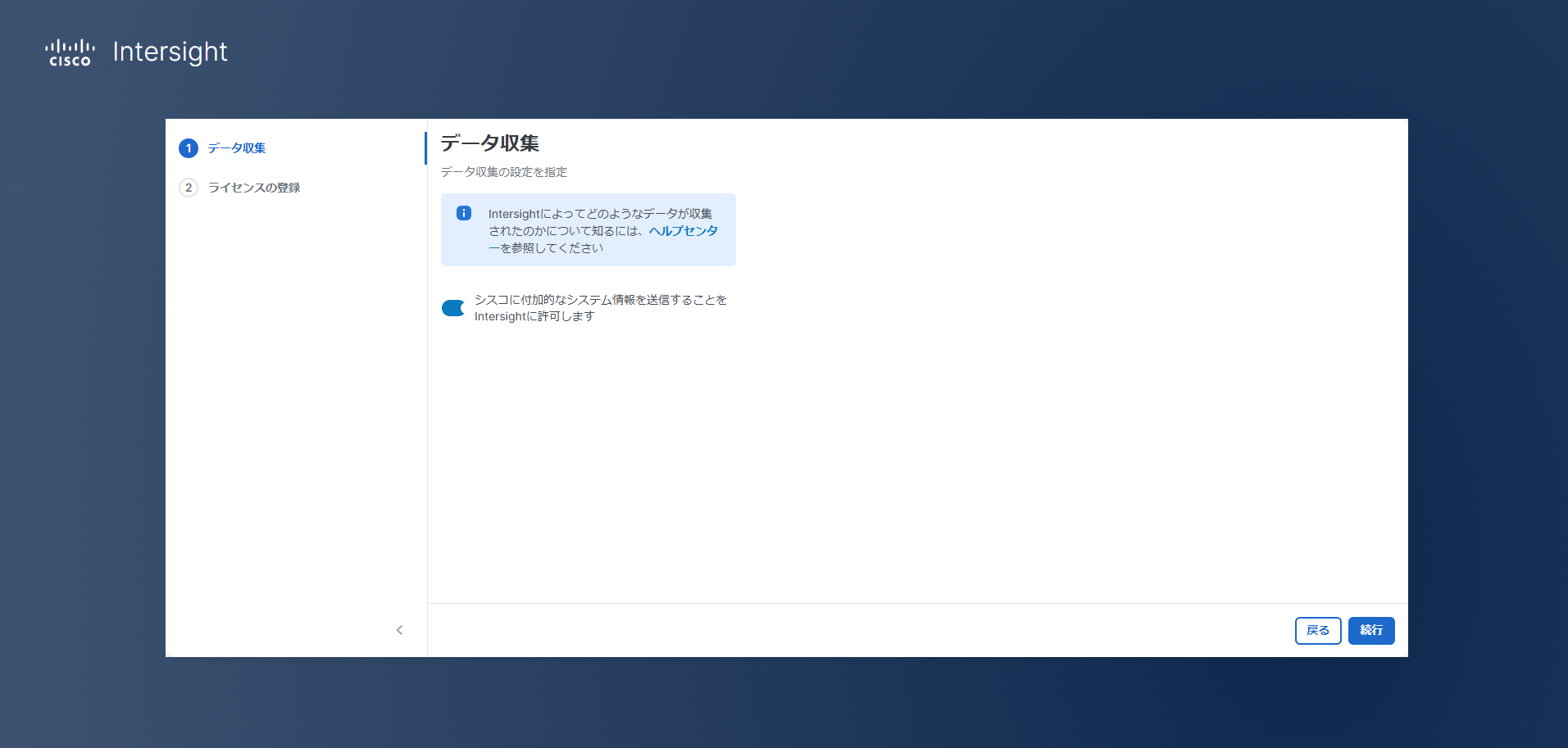Disable the Cisco system information toggle

pos(453,308)
